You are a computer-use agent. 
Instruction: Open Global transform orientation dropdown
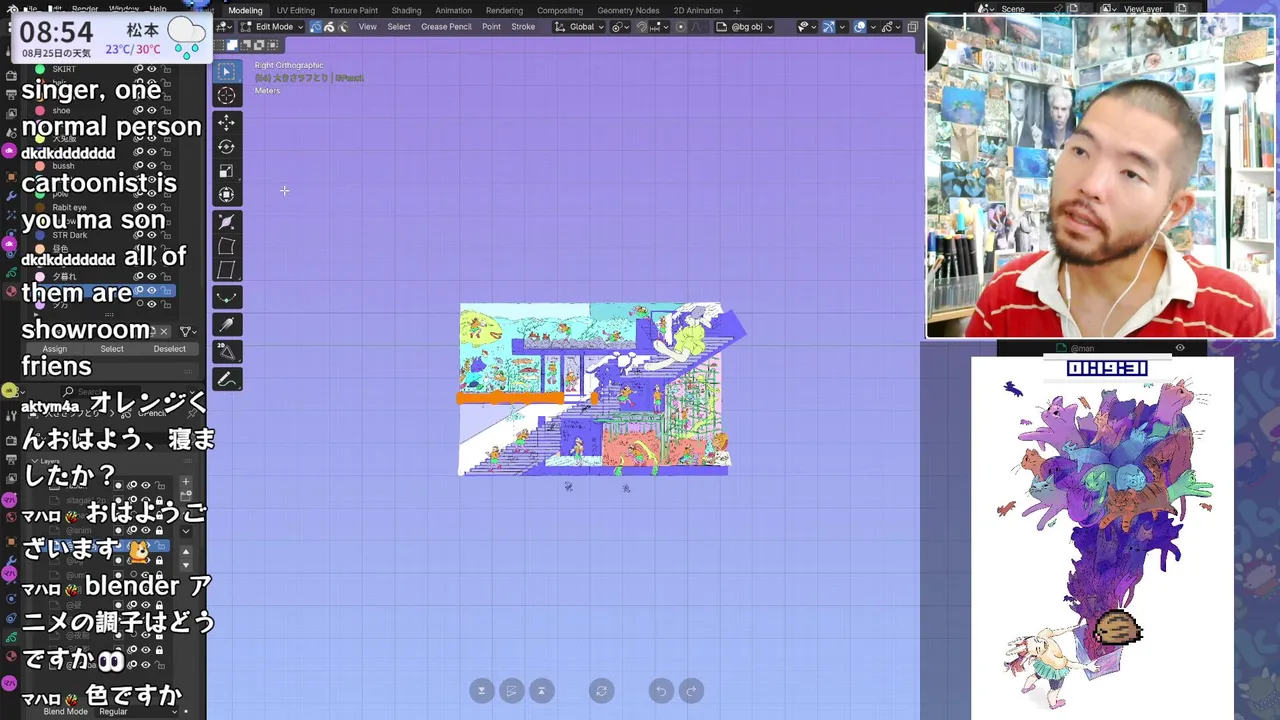tap(580, 27)
